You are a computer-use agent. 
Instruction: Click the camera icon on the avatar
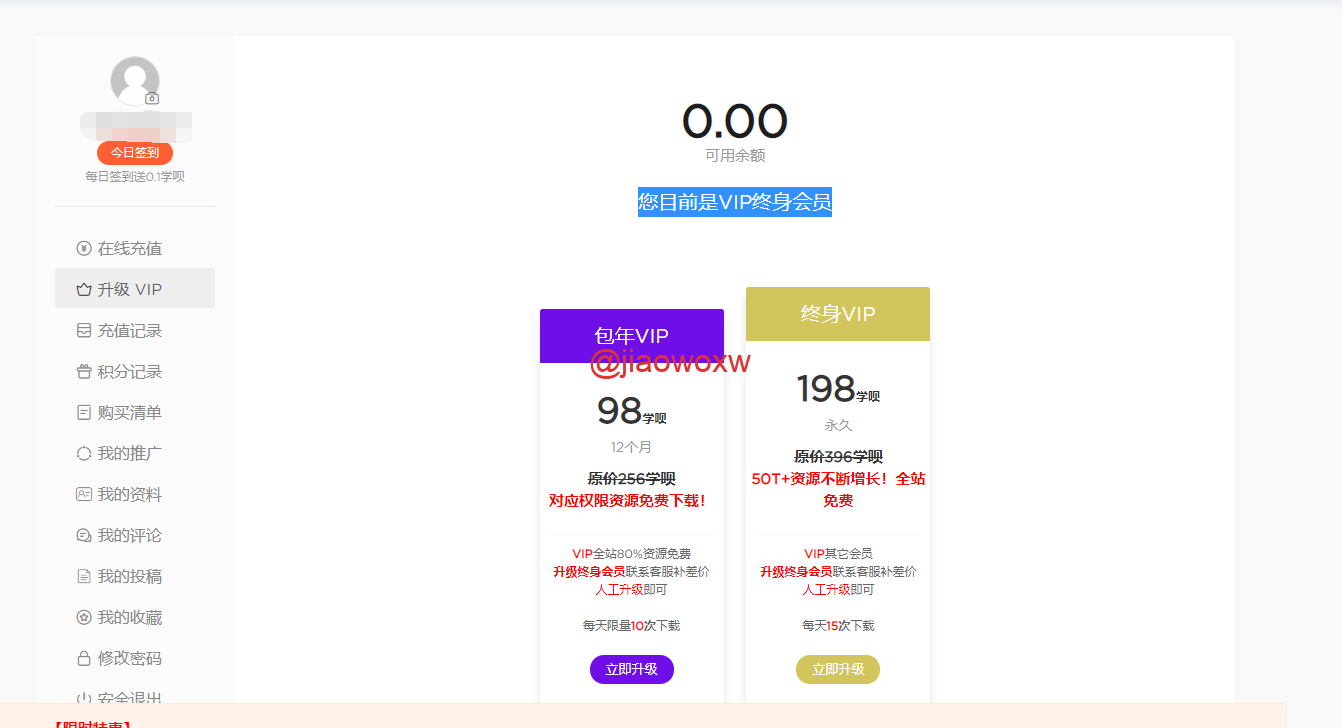(152, 98)
